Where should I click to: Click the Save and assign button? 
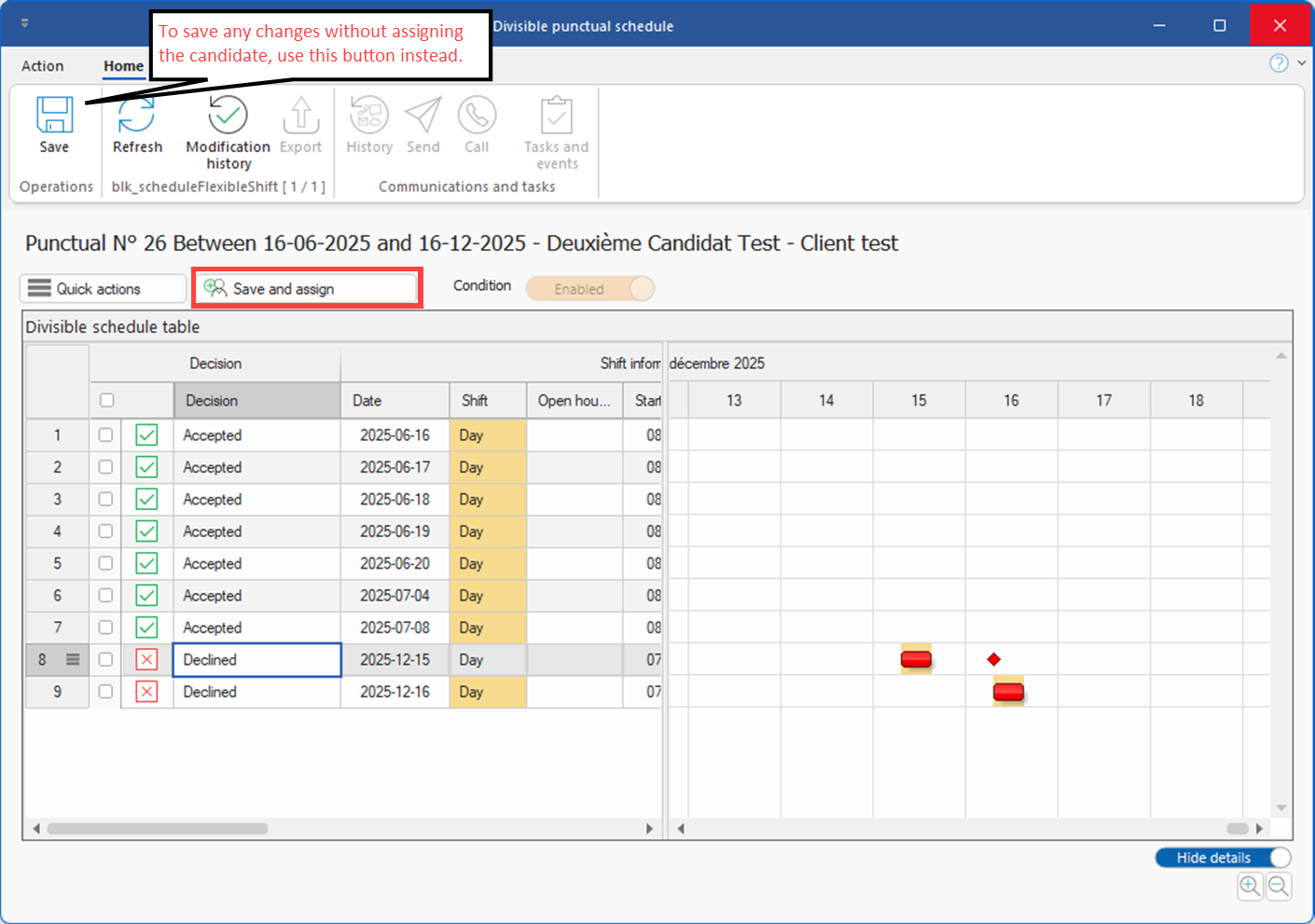point(307,289)
